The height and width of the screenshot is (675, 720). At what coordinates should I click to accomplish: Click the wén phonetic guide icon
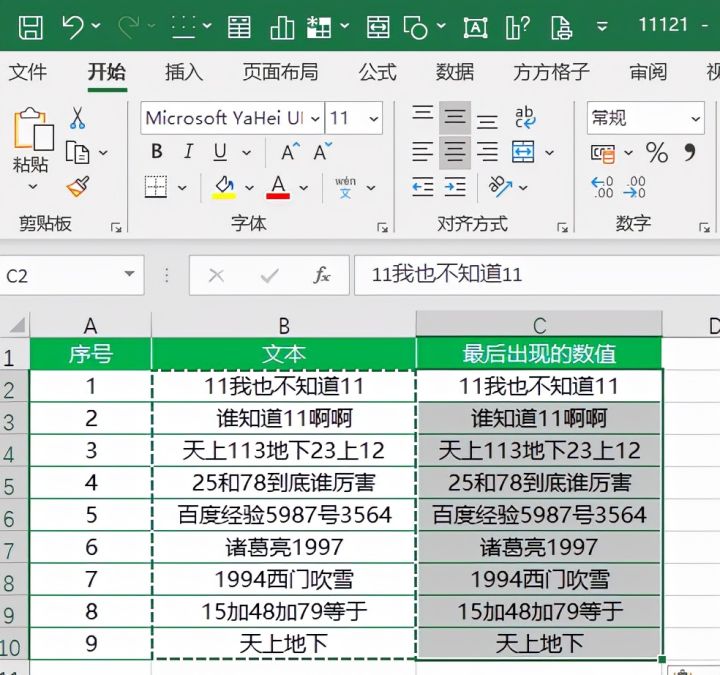[x=345, y=187]
